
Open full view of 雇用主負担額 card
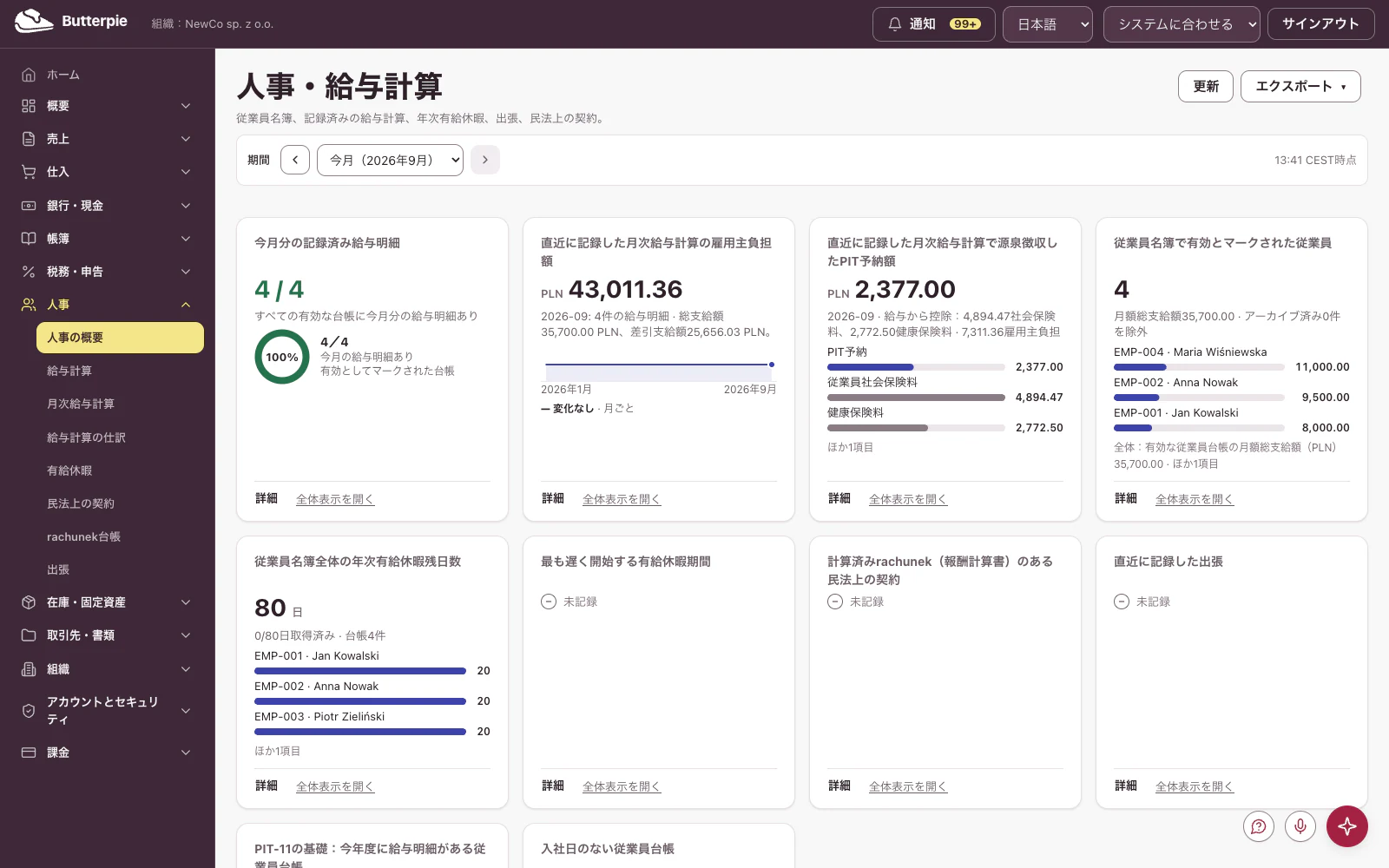[622, 499]
